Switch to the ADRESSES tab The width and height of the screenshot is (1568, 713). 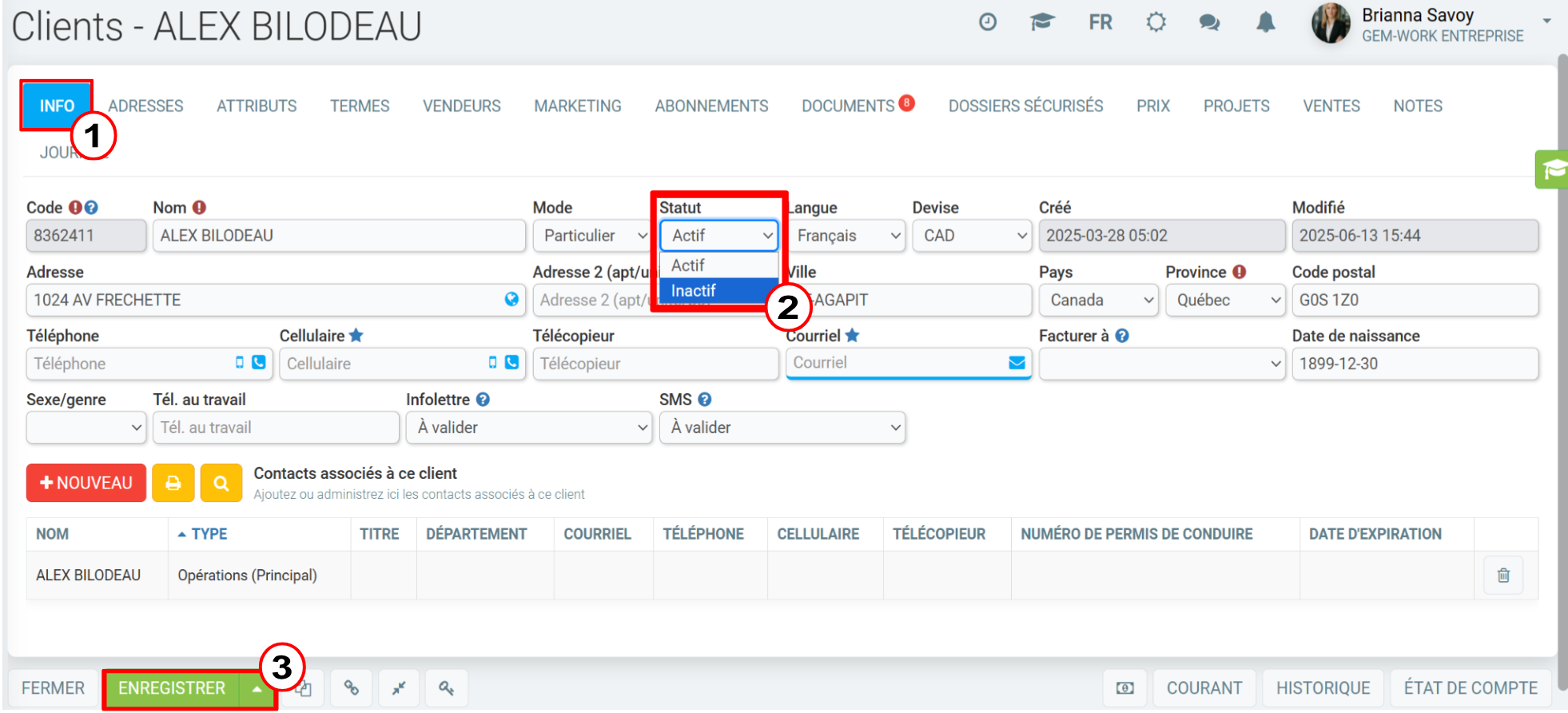(145, 106)
